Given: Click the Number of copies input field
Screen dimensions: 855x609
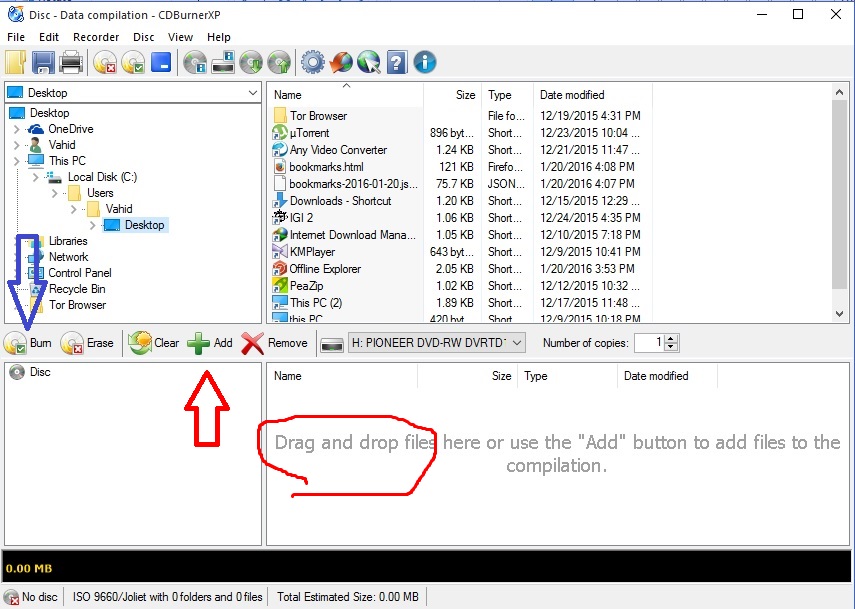Looking at the screenshot, I should (650, 343).
